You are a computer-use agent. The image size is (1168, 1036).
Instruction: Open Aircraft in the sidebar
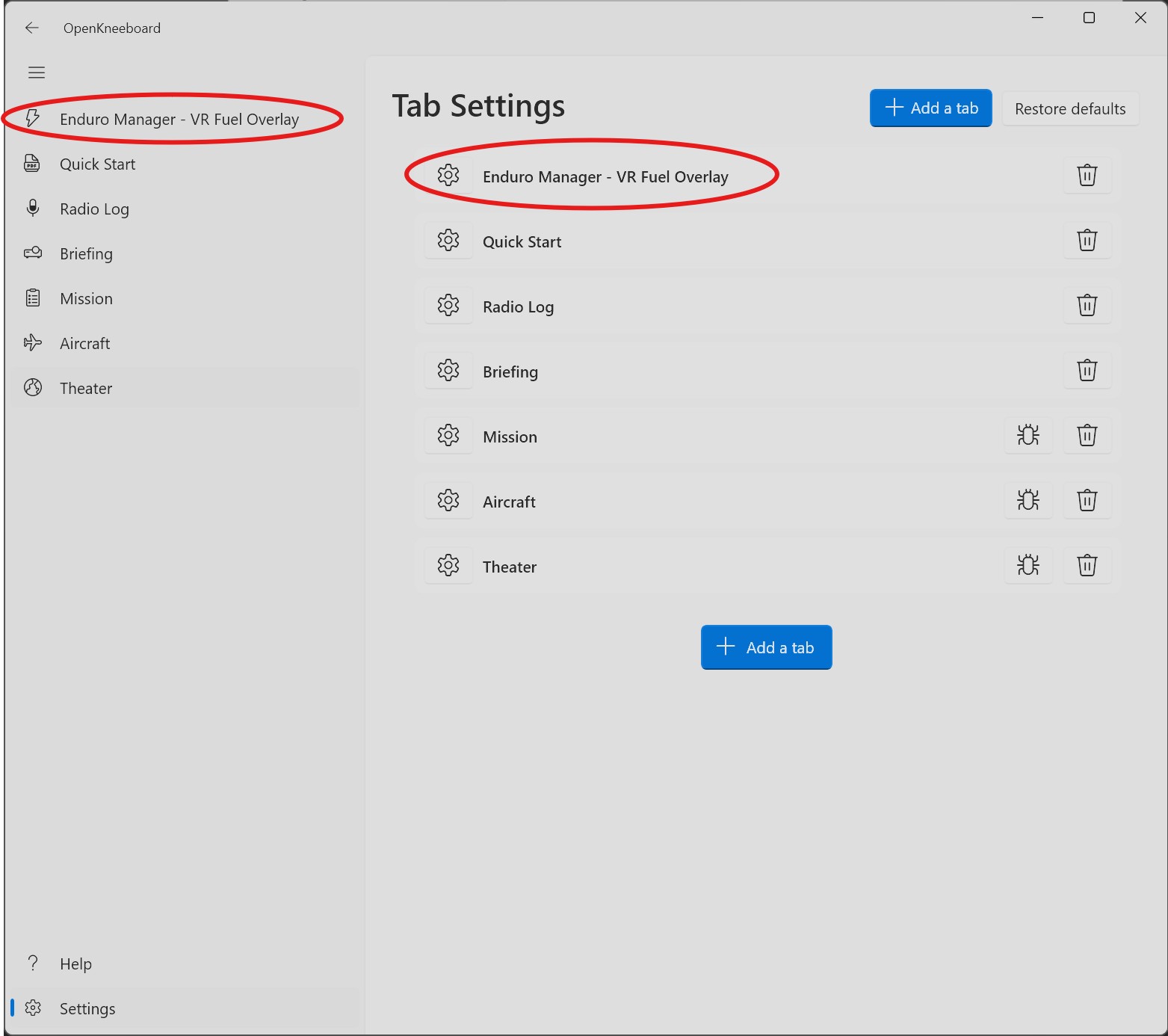point(183,343)
